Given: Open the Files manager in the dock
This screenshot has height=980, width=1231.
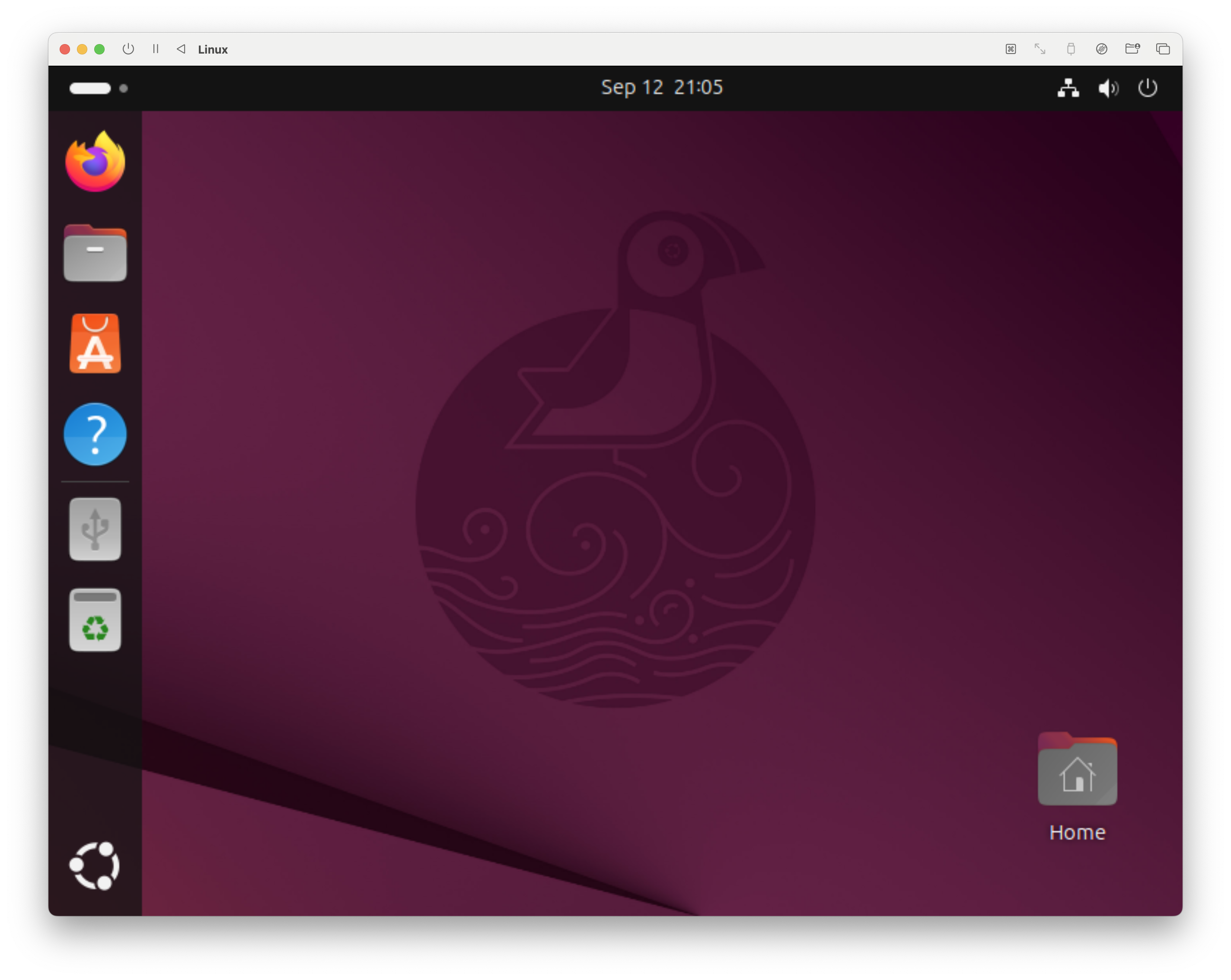Looking at the screenshot, I should pos(95,253).
